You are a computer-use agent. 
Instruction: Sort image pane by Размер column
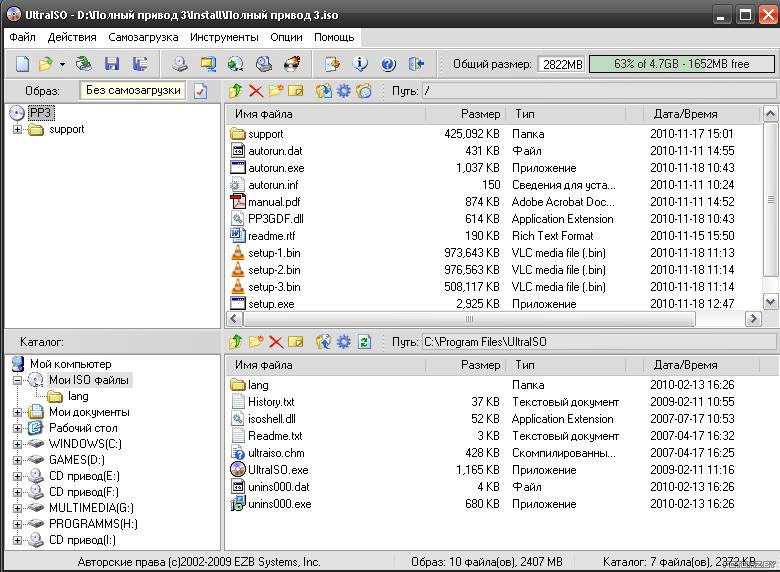coord(466,114)
